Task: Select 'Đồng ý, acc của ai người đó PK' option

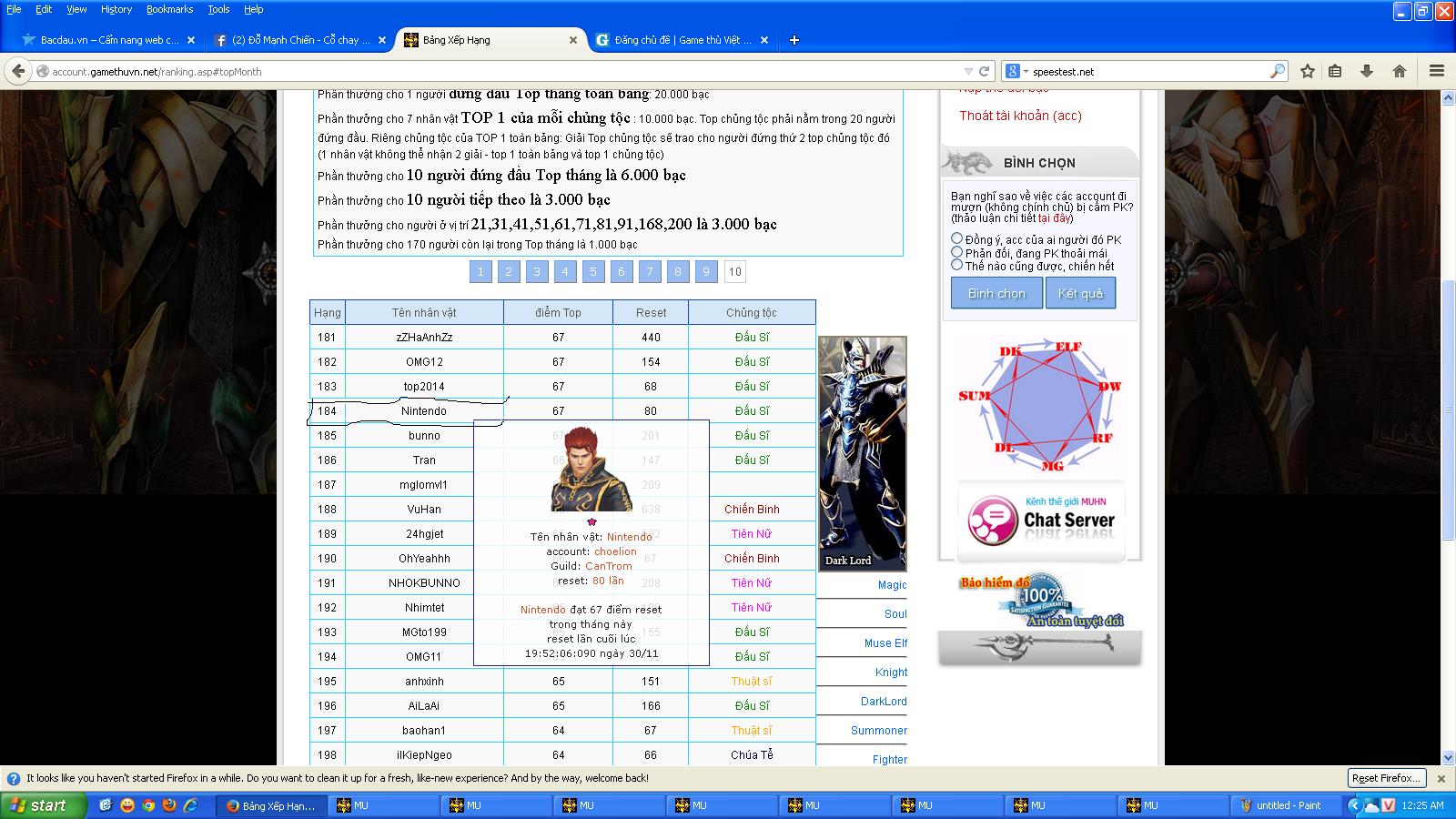Action: coord(956,238)
